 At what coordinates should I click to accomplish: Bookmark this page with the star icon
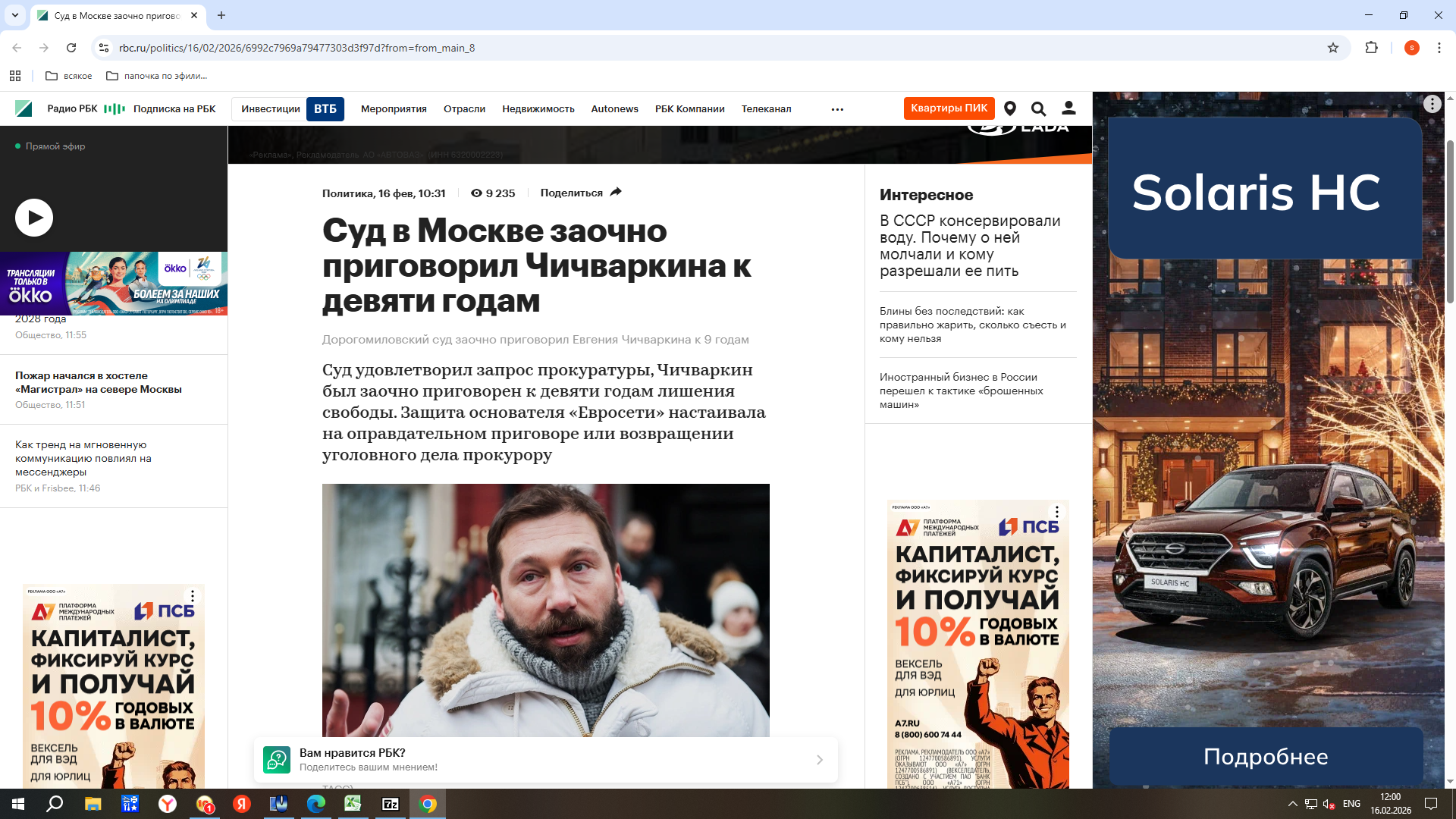pyautogui.click(x=1333, y=48)
